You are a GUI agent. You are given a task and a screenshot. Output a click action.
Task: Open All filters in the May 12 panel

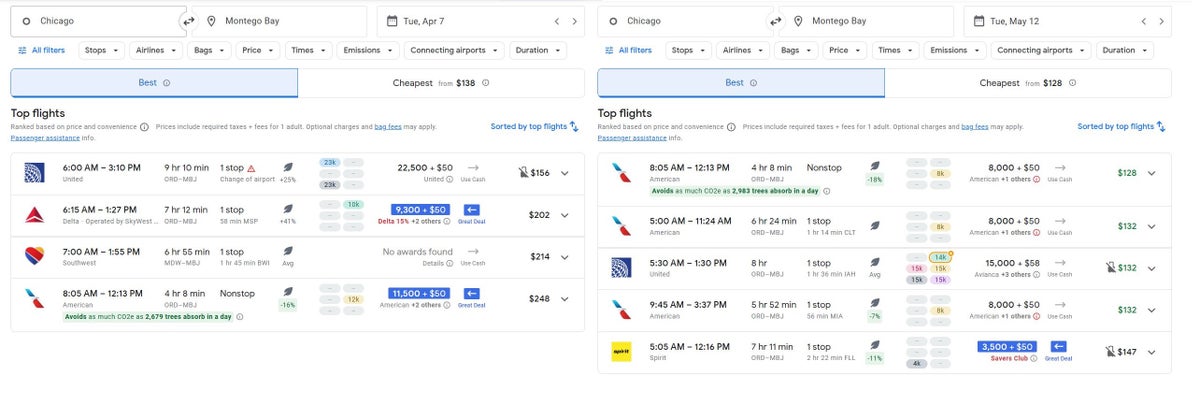[x=628, y=50]
